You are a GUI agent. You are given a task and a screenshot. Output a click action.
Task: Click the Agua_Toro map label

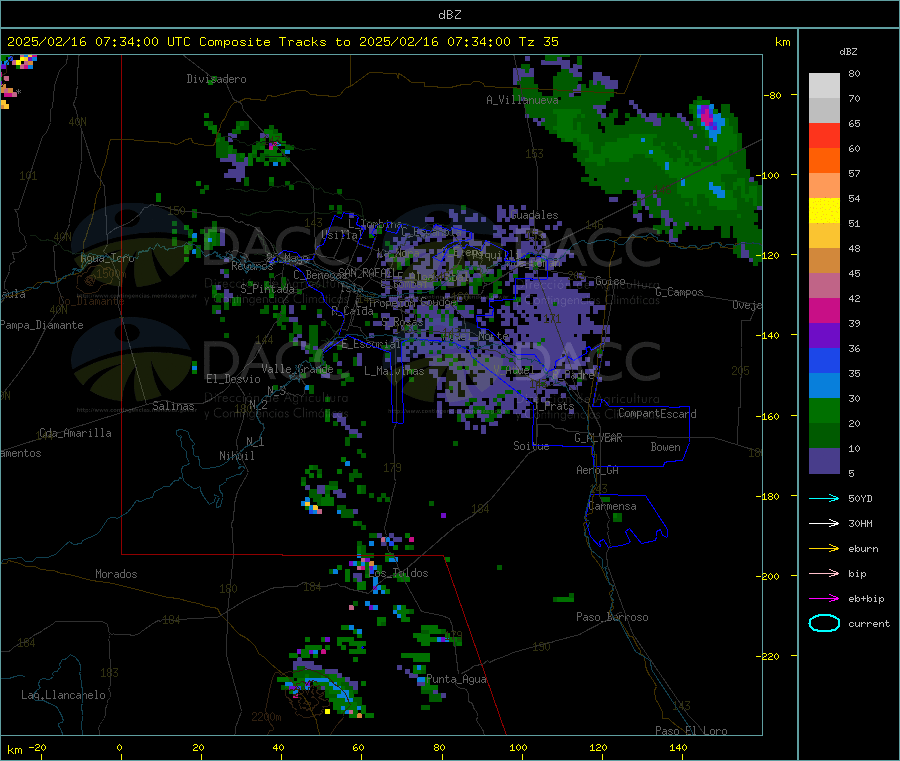pyautogui.click(x=107, y=258)
